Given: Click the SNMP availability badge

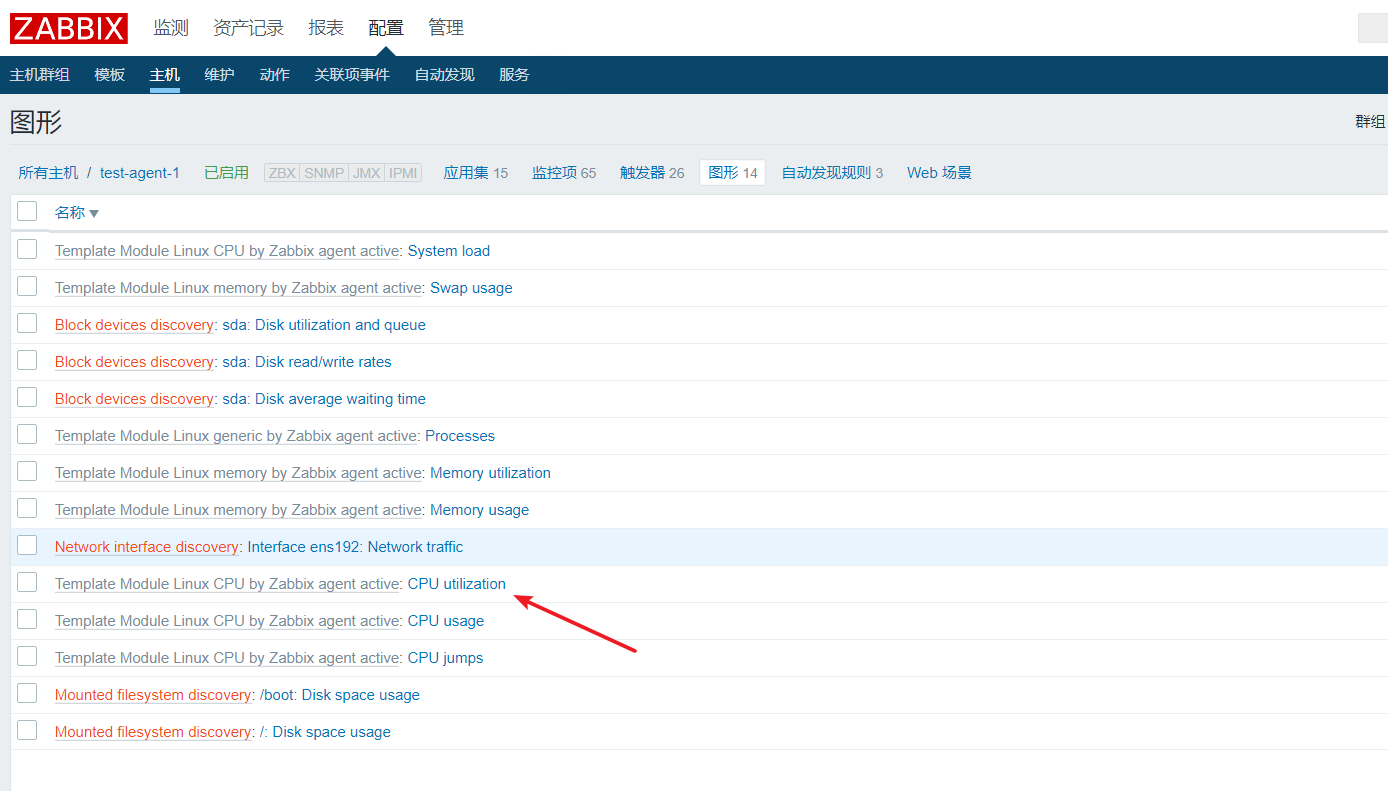Looking at the screenshot, I should [324, 173].
